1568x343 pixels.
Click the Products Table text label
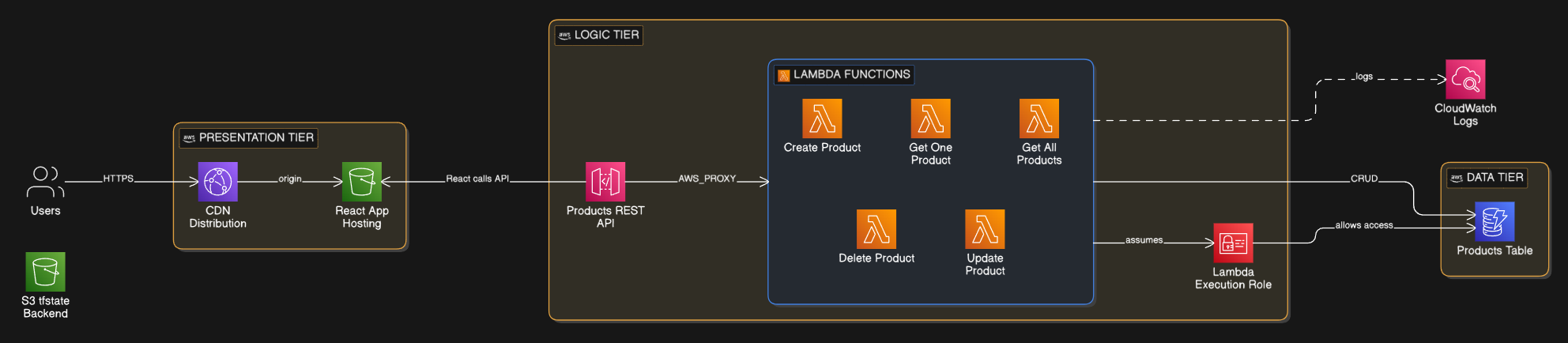1494,250
